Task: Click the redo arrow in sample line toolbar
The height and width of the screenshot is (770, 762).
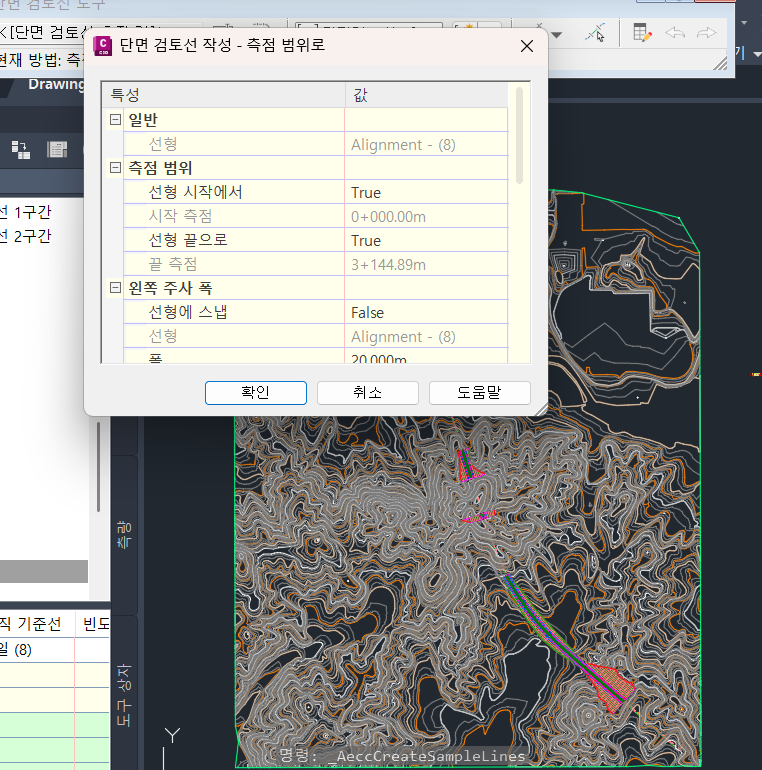Action: (706, 33)
